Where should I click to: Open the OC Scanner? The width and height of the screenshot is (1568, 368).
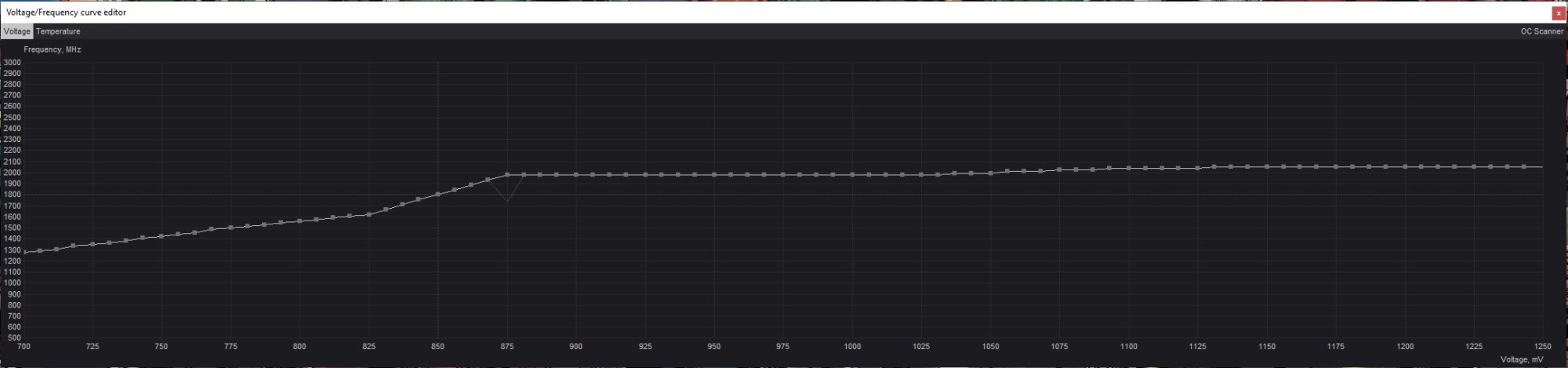point(1541,31)
